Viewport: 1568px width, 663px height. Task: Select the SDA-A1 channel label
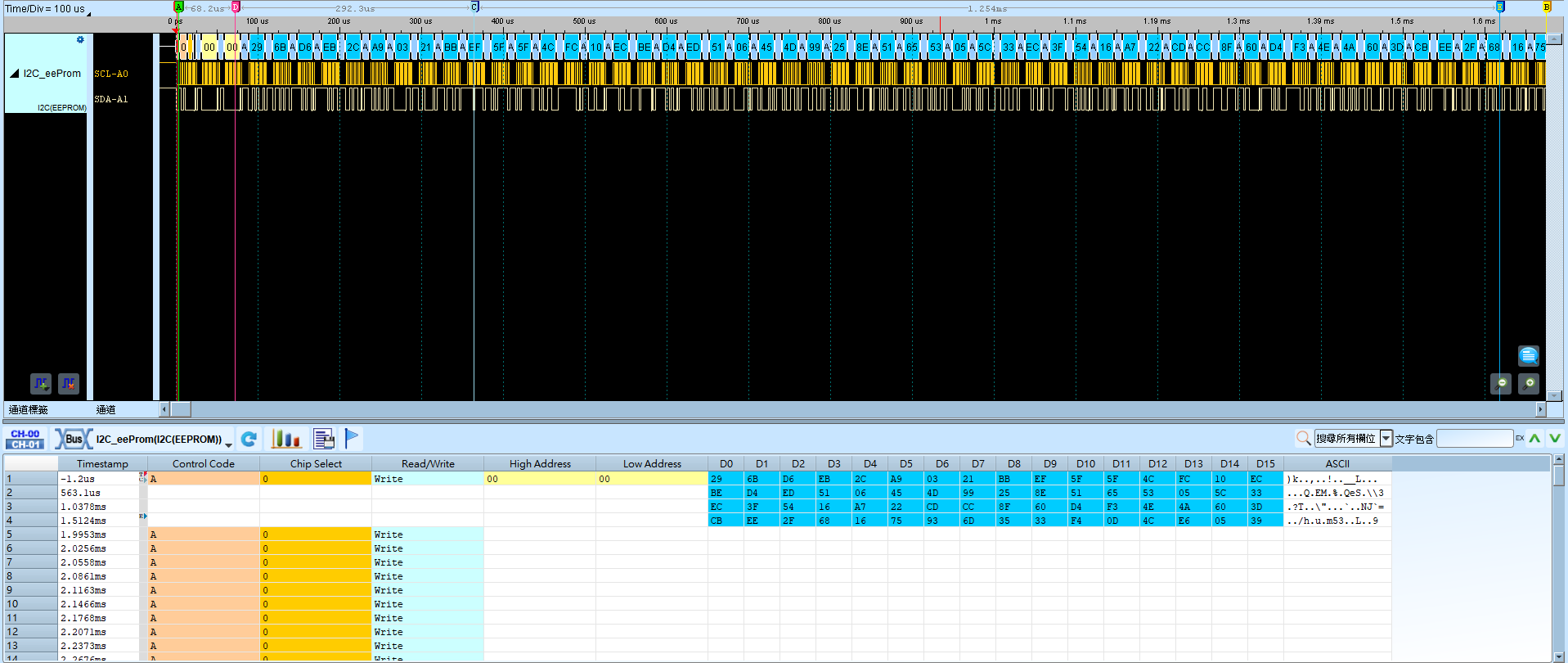tap(111, 99)
